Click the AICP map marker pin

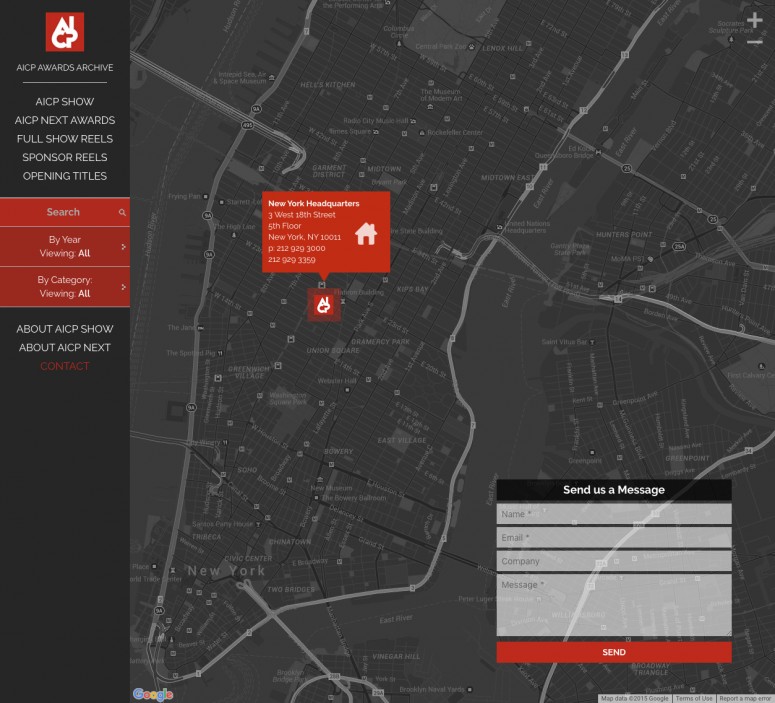pos(324,305)
